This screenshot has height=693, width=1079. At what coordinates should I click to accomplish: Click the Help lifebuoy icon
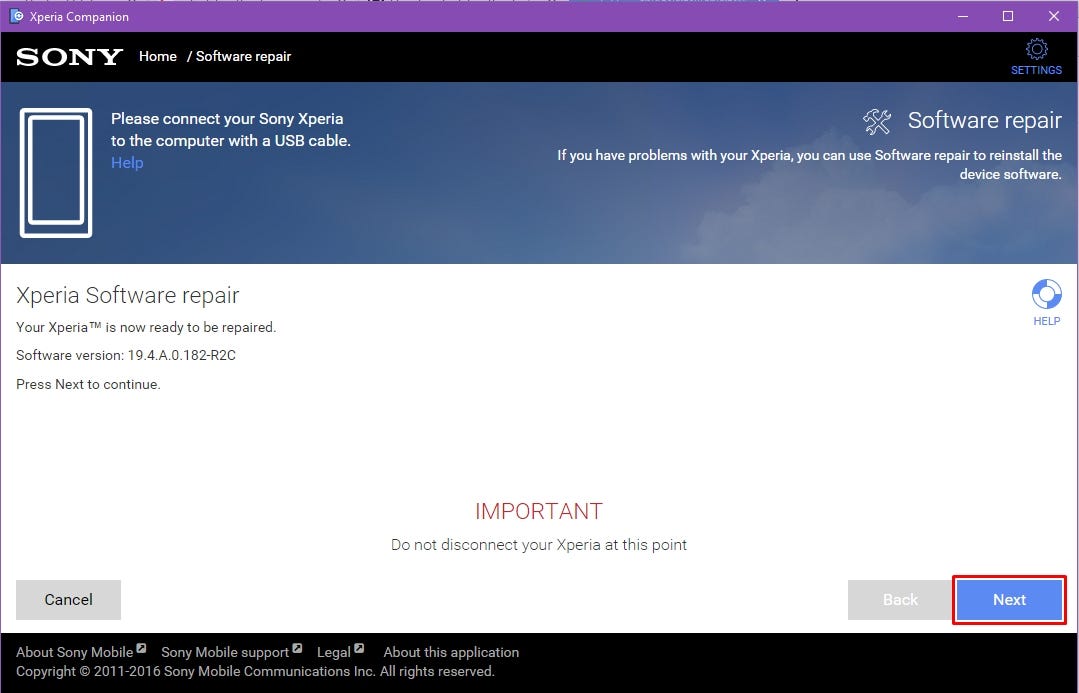pyautogui.click(x=1046, y=294)
